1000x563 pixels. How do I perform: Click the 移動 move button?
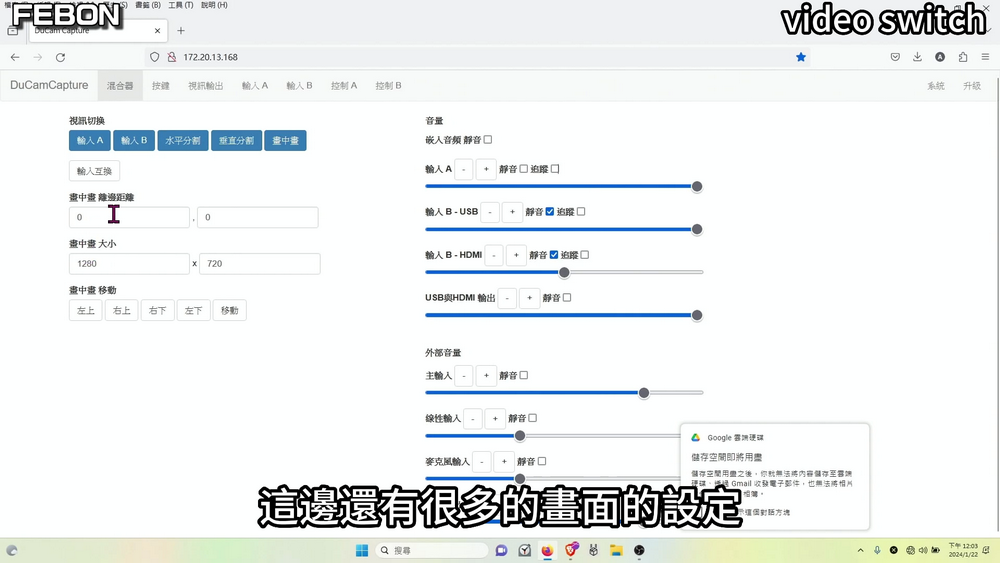(x=230, y=311)
